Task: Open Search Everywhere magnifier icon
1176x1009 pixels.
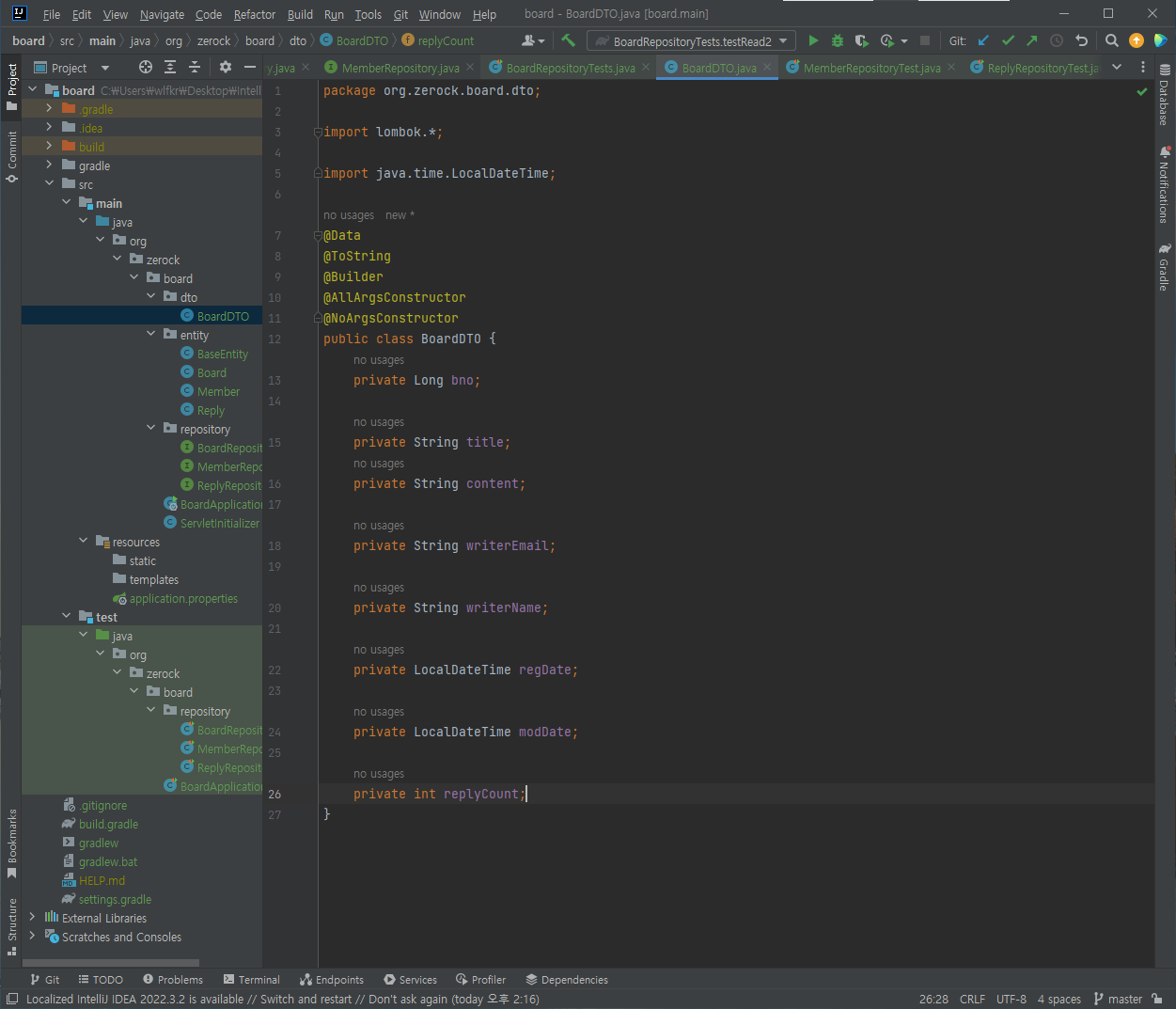Action: click(x=1112, y=40)
